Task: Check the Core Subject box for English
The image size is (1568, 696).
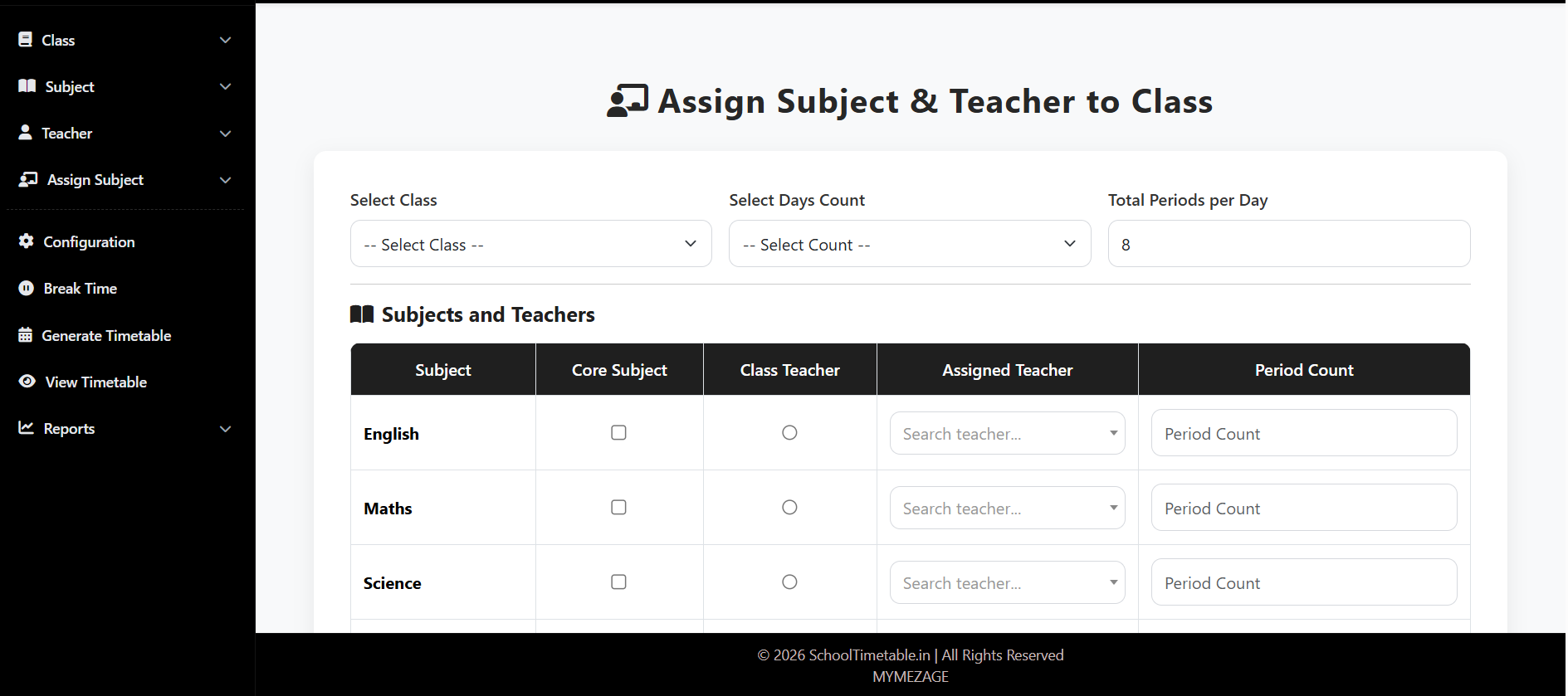Action: (x=618, y=433)
